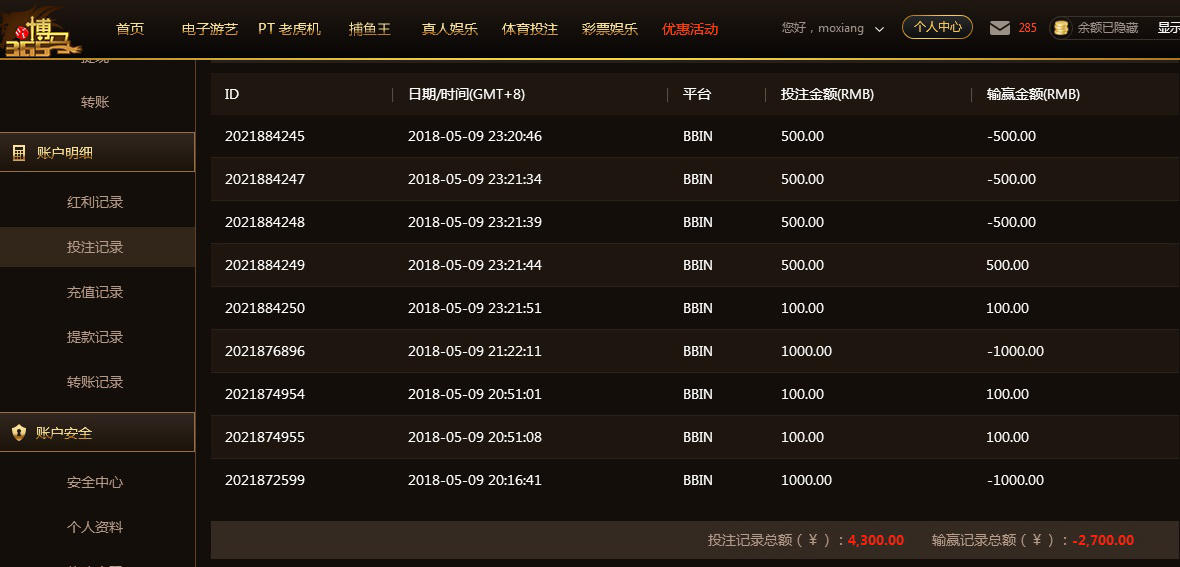Click the 平台 column header
Viewport: 1180px width, 567px height.
click(697, 94)
